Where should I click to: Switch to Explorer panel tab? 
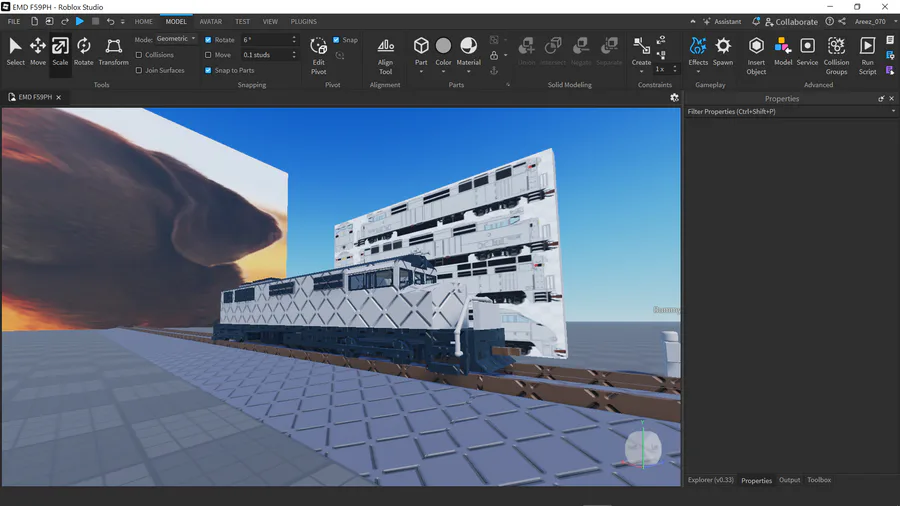[711, 480]
